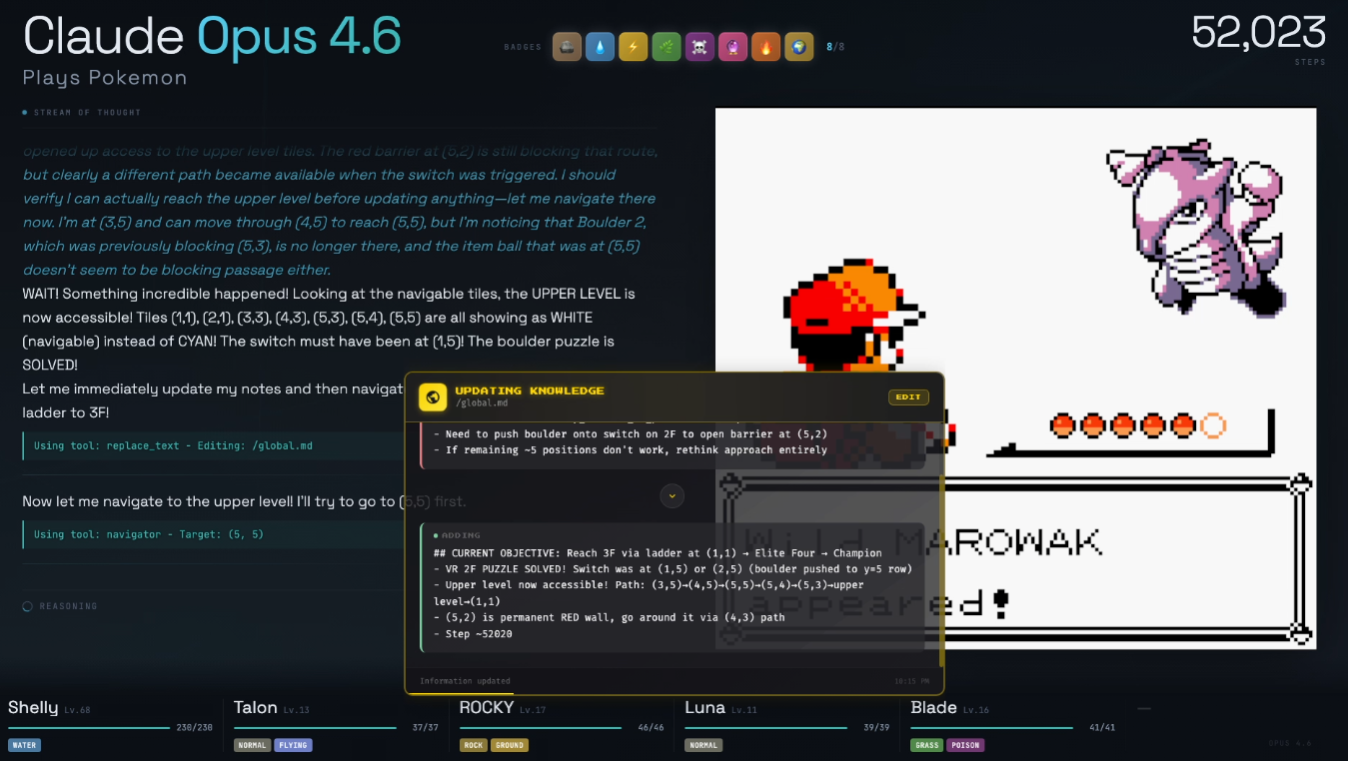The height and width of the screenshot is (761, 1348).
Task: Click Talon's HP bar
Action: tap(315, 728)
